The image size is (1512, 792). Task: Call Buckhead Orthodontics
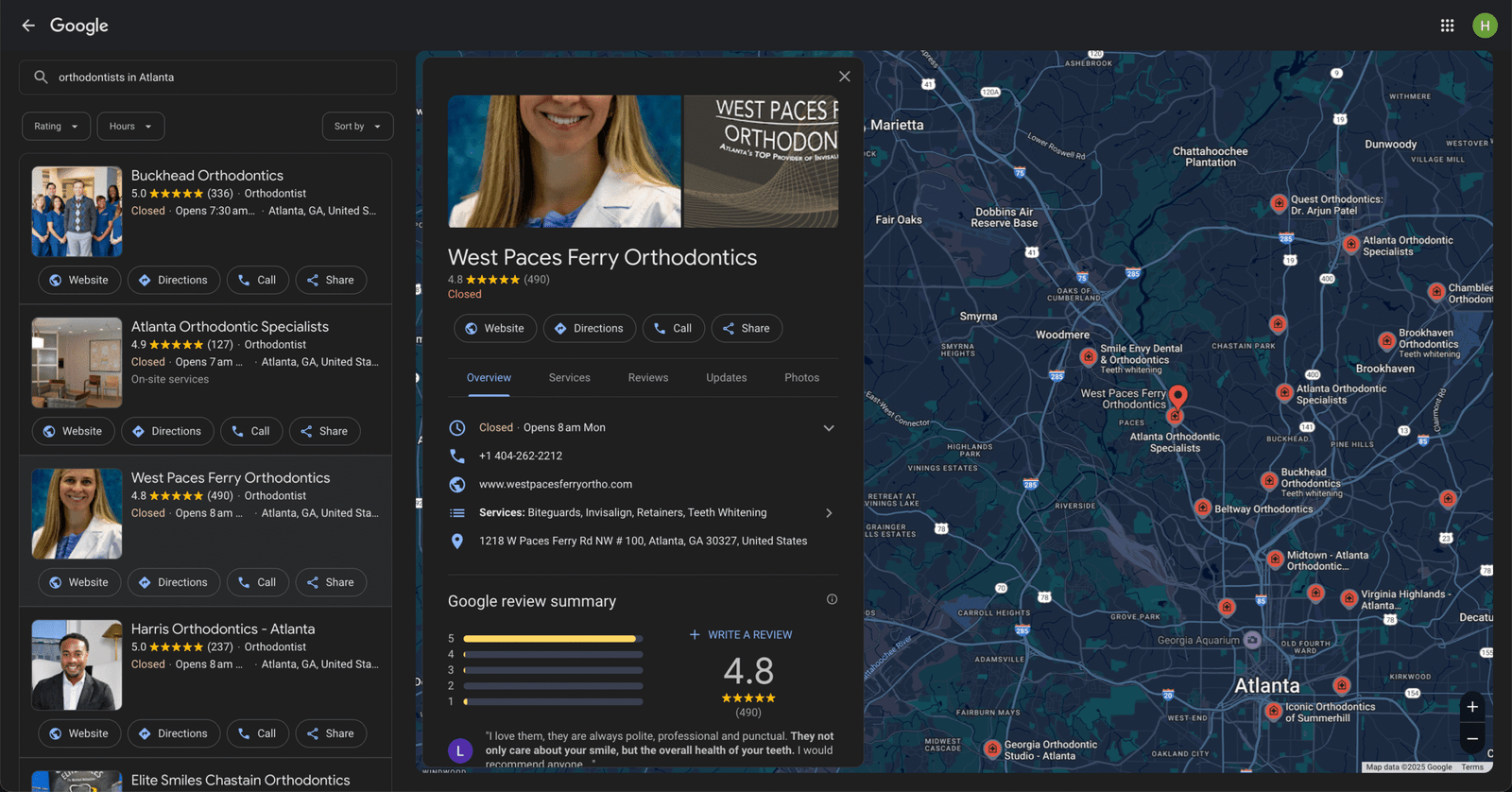(257, 280)
